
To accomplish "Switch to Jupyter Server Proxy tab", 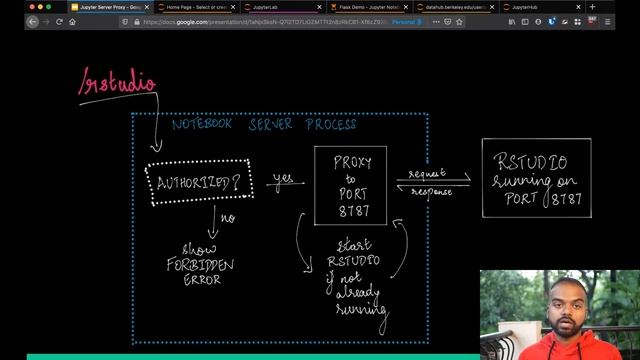I will click(110, 7).
